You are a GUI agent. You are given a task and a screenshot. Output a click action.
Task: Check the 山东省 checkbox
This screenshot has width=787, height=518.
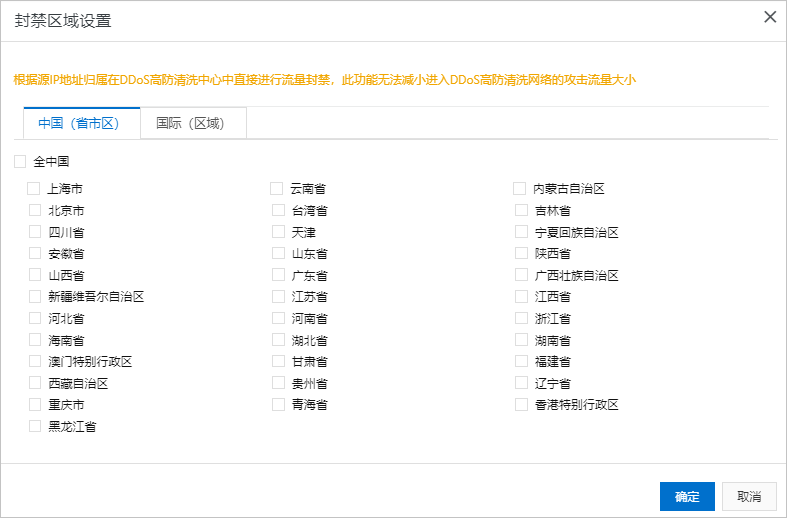click(278, 253)
